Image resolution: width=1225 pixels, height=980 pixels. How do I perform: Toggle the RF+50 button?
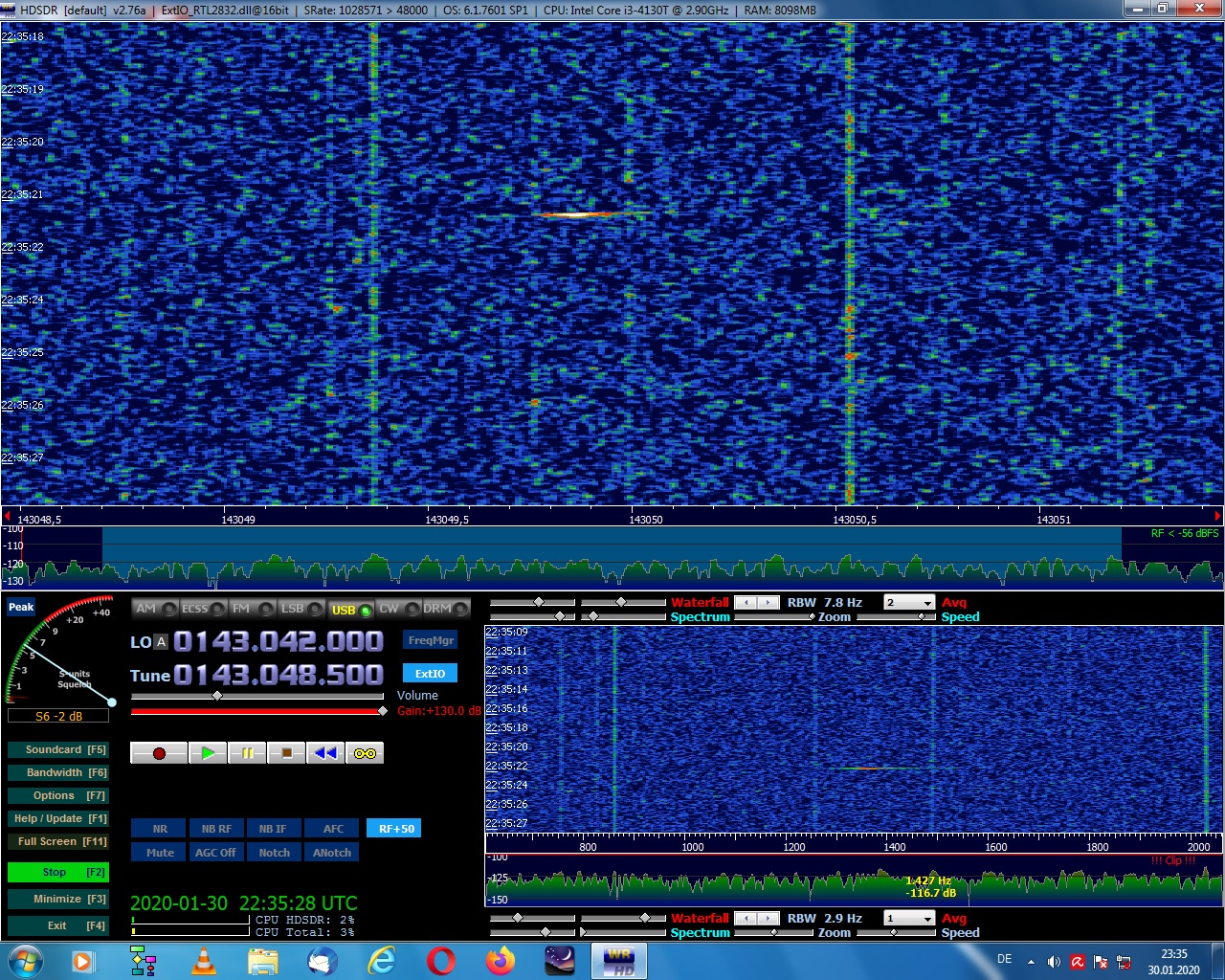[395, 829]
